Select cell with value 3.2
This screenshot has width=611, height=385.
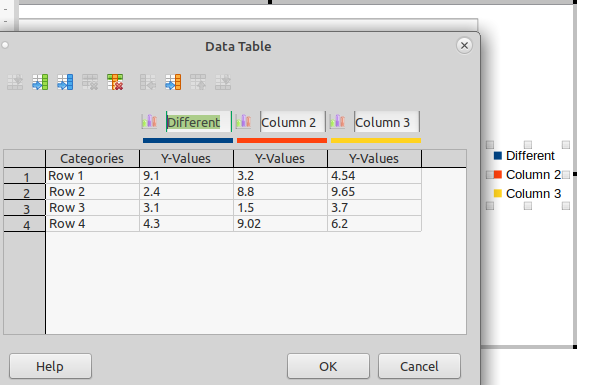pyautogui.click(x=281, y=176)
